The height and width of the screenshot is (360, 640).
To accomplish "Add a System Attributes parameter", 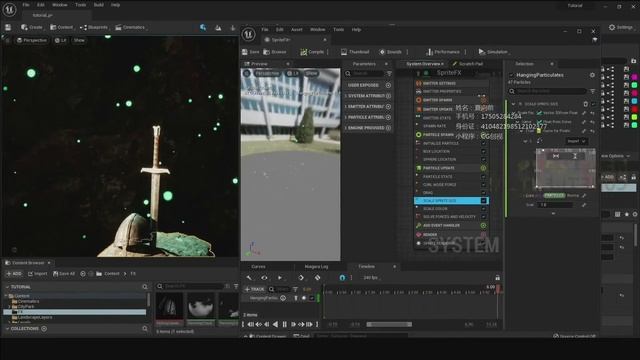I will 388,96.
